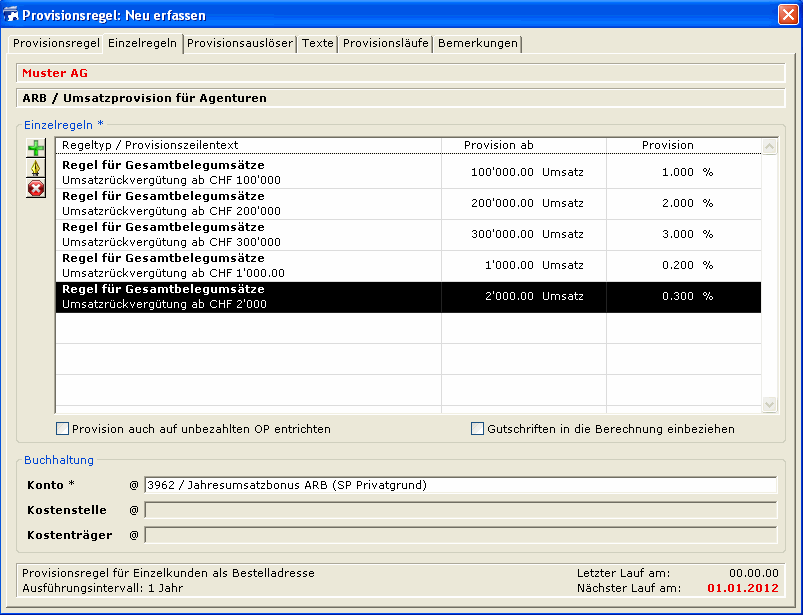This screenshot has width=803, height=615.
Task: Select the rule row ab CHF 100'000
Action: click(250, 173)
